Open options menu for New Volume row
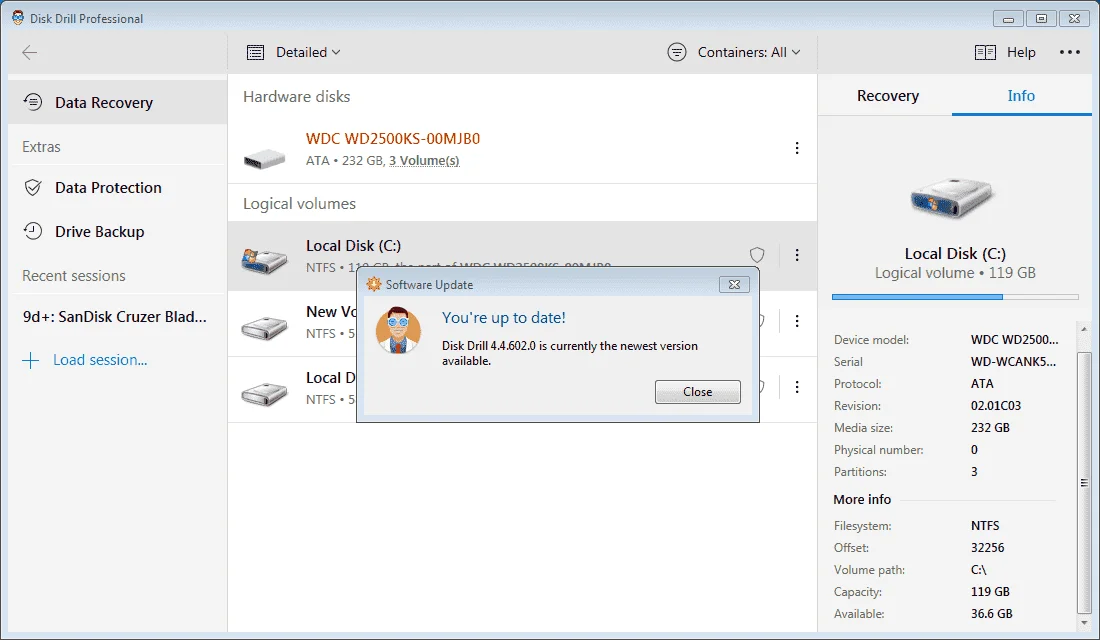 797,321
